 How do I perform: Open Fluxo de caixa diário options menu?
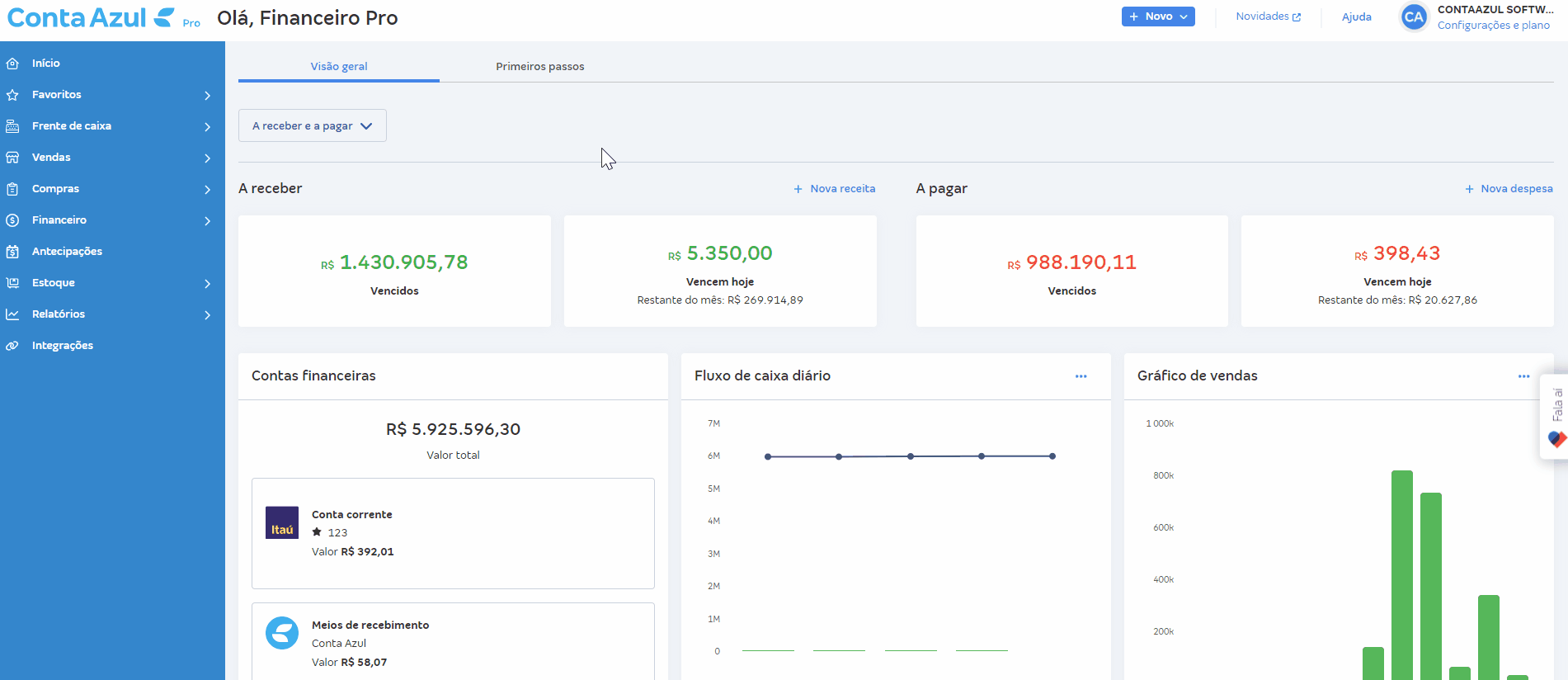tap(1081, 376)
